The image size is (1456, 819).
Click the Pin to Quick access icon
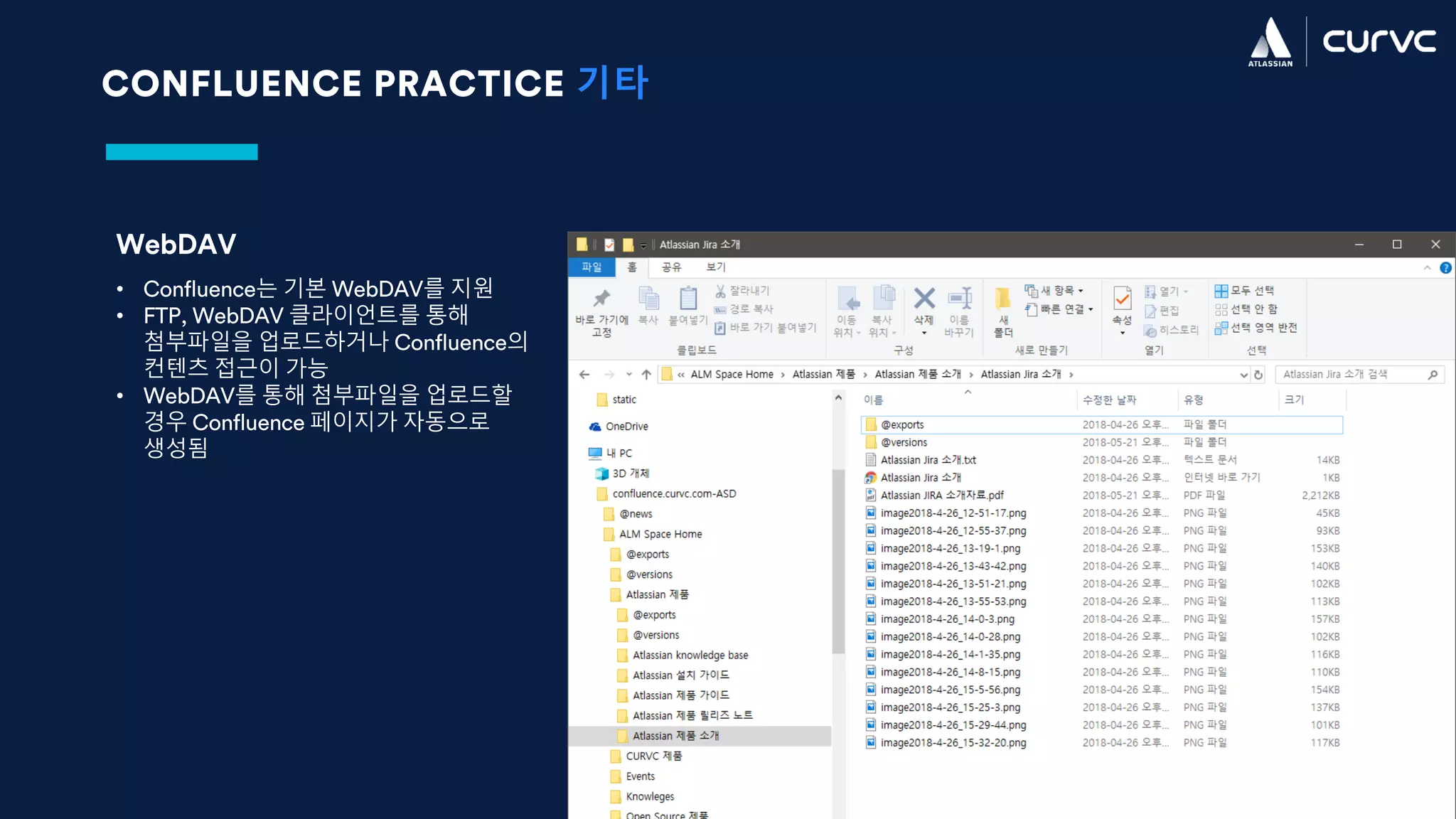click(x=601, y=299)
